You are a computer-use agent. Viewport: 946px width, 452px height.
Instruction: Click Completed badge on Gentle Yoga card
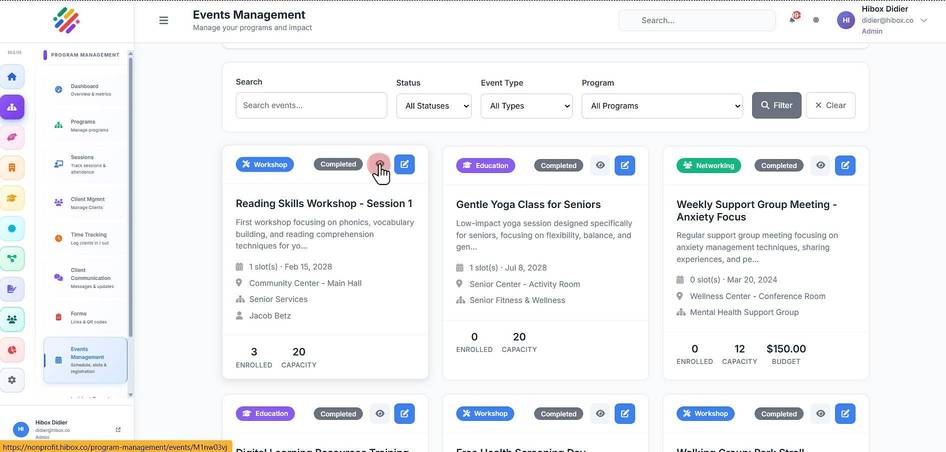pos(559,165)
